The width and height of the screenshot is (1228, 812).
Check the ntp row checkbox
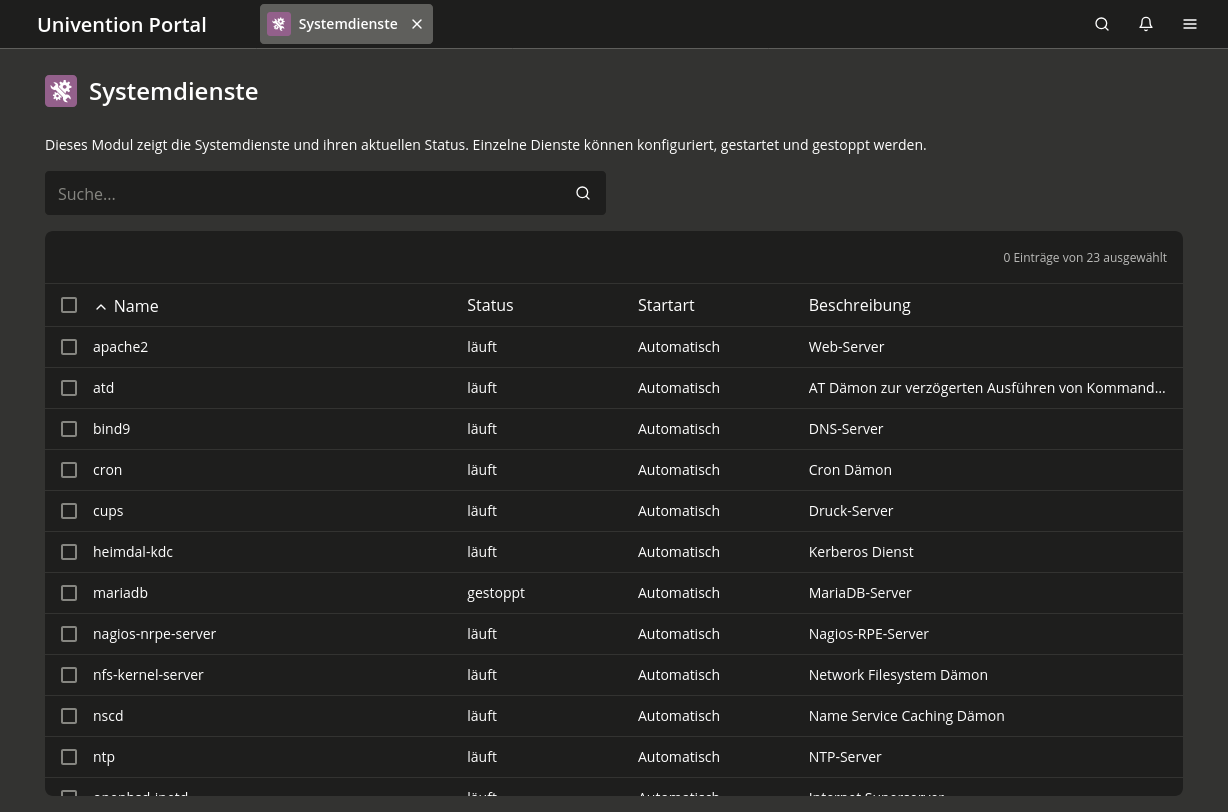(x=69, y=757)
